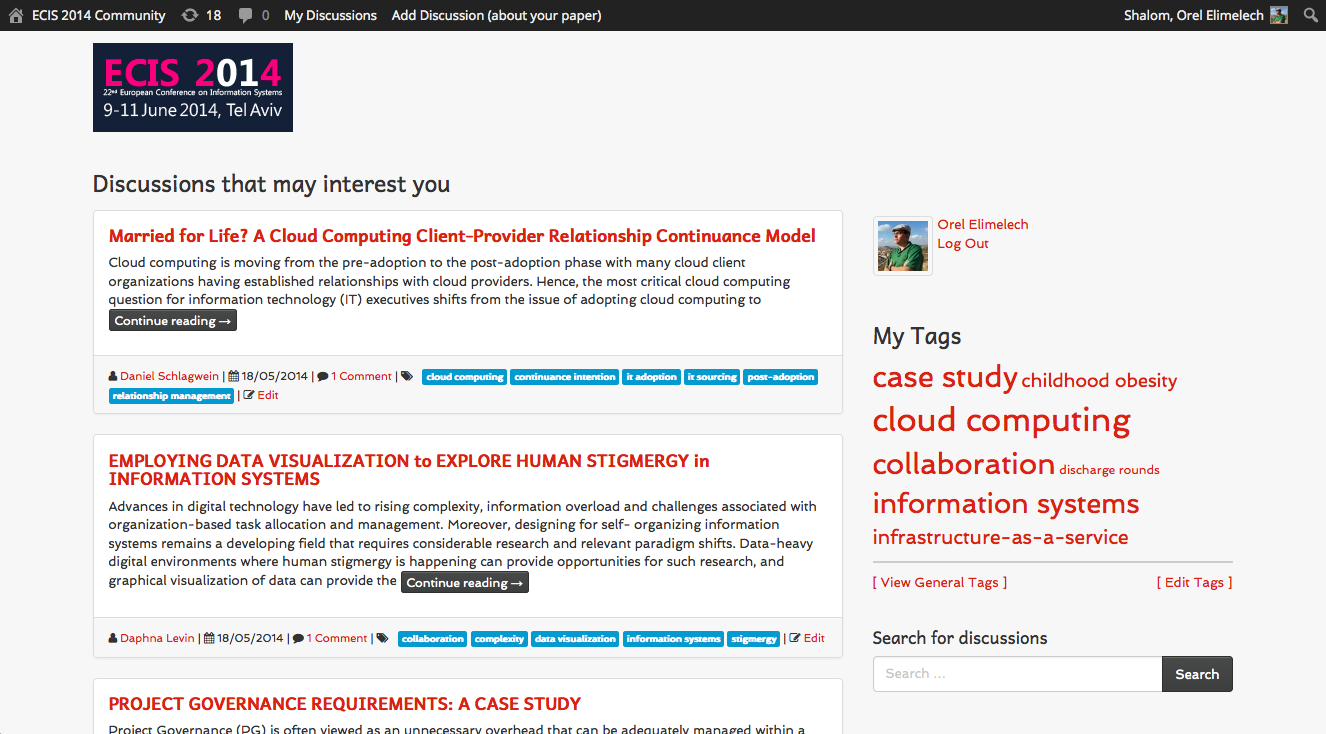The width and height of the screenshot is (1326, 734).
Task: Click 18/05/2014 date on Daphna Levin's post
Action: coord(250,638)
